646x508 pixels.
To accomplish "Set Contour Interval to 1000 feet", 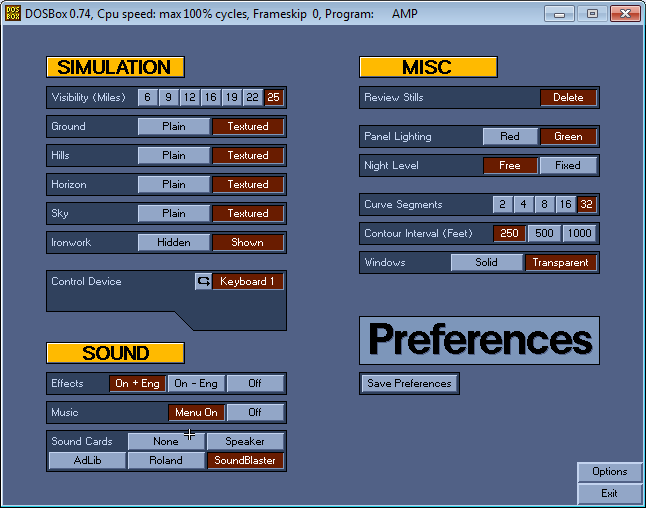I will click(579, 234).
